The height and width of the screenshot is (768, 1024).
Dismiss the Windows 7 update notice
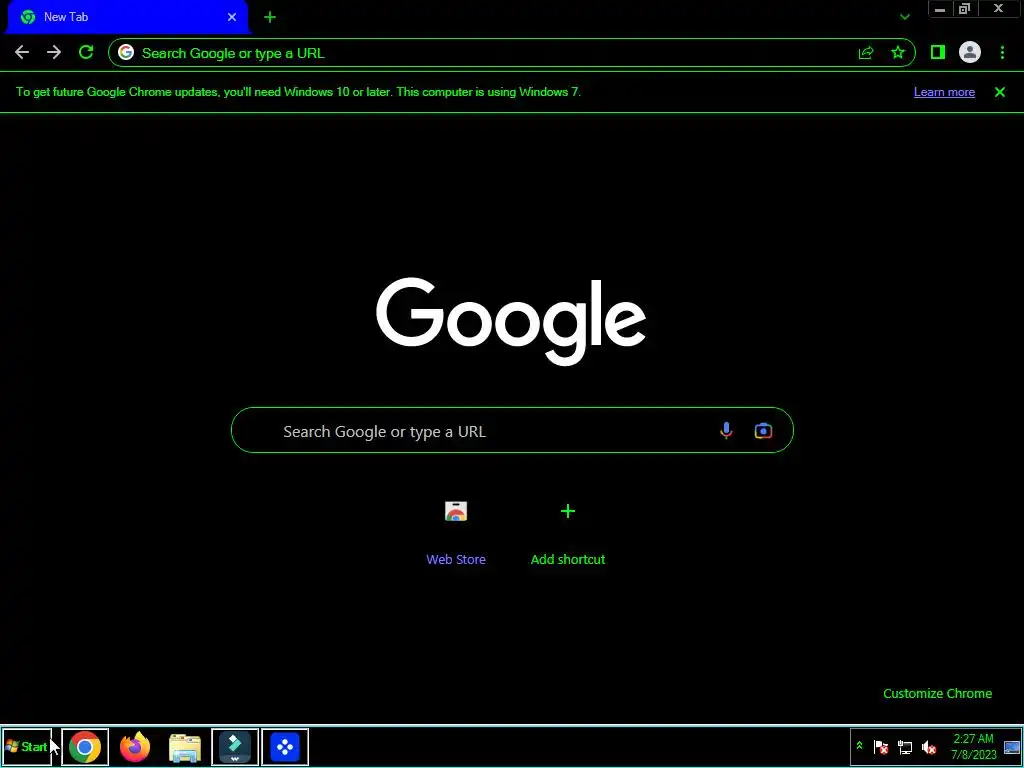(1000, 92)
